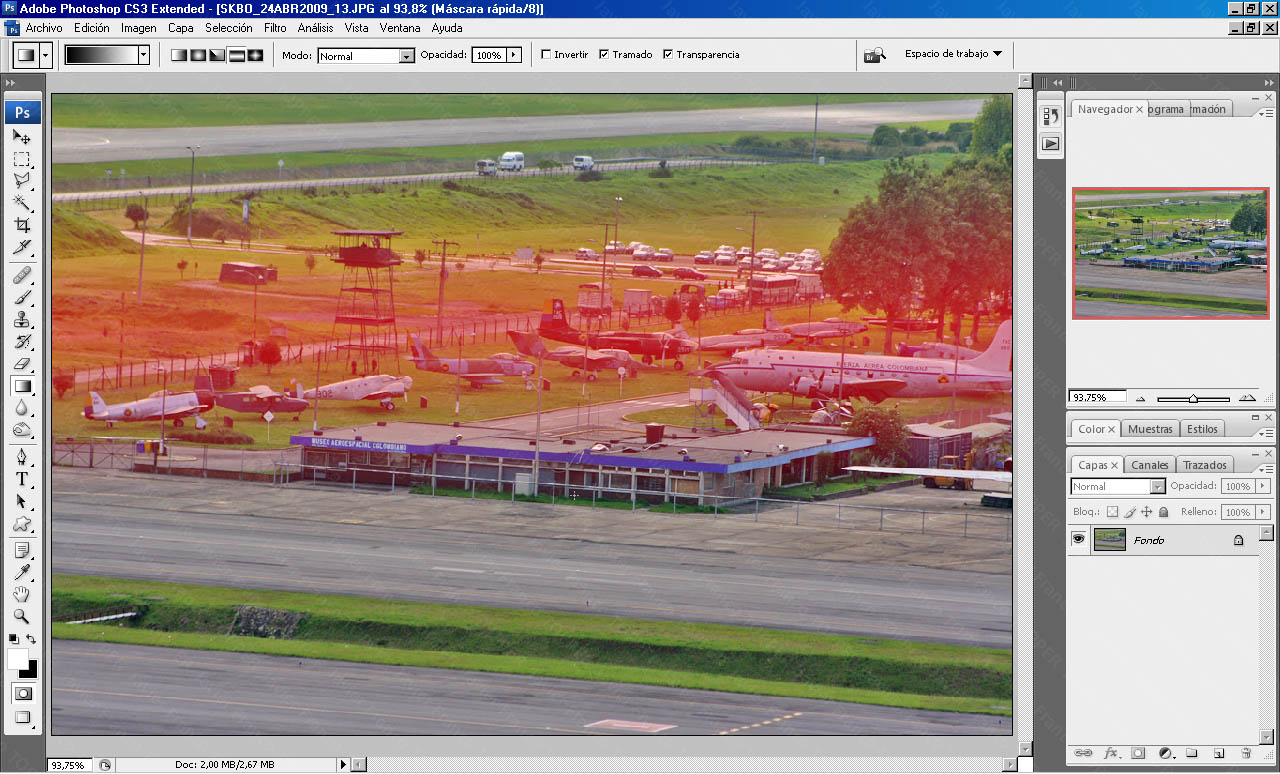Click the white foreground color swatch
The image size is (1280, 774).
[x=17, y=658]
